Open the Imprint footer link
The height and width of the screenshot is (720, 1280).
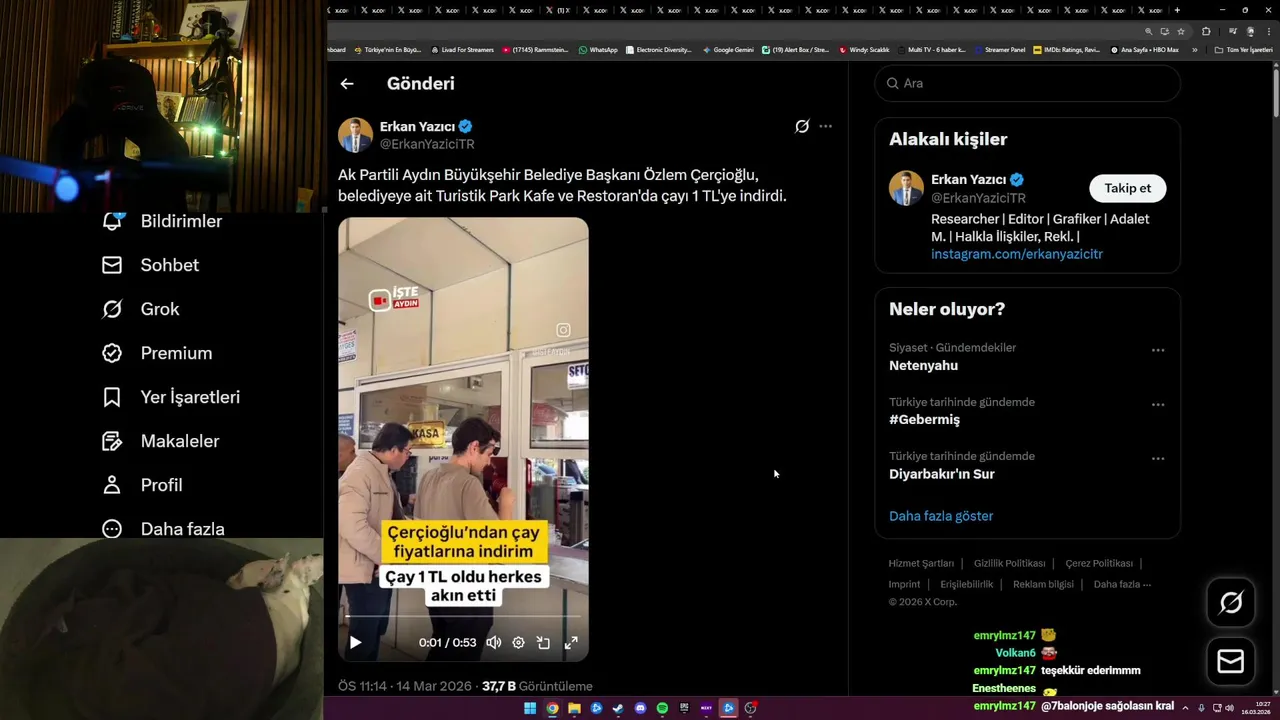904,584
